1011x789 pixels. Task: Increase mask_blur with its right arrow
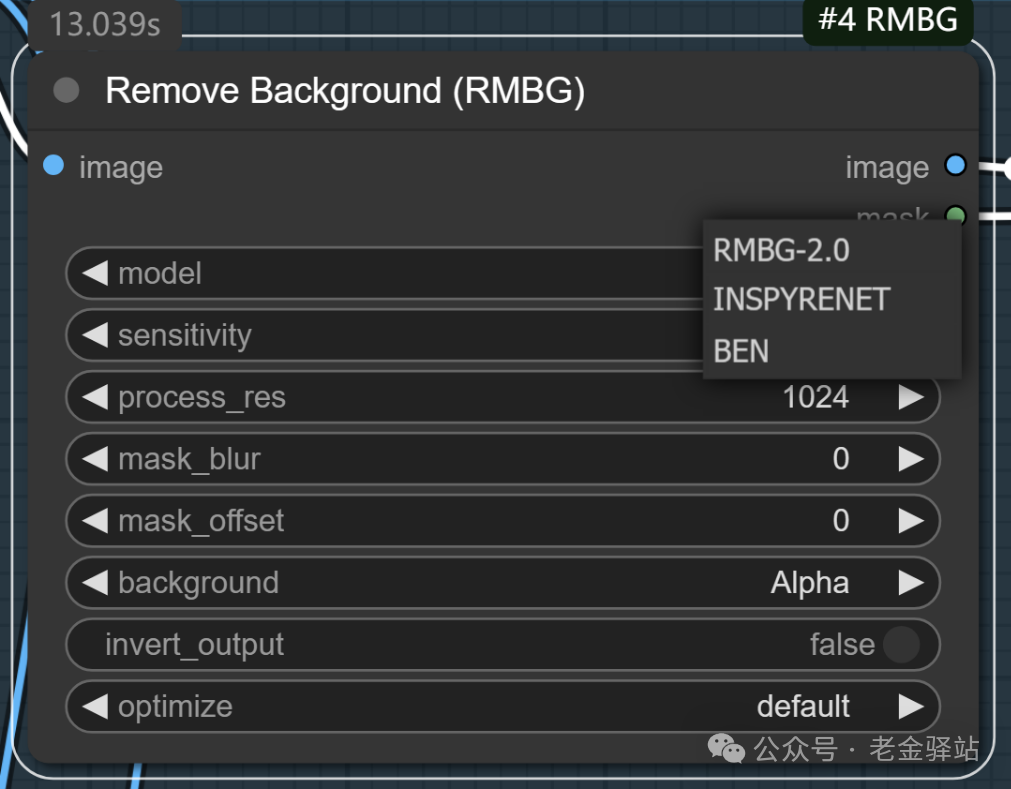pyautogui.click(x=910, y=458)
